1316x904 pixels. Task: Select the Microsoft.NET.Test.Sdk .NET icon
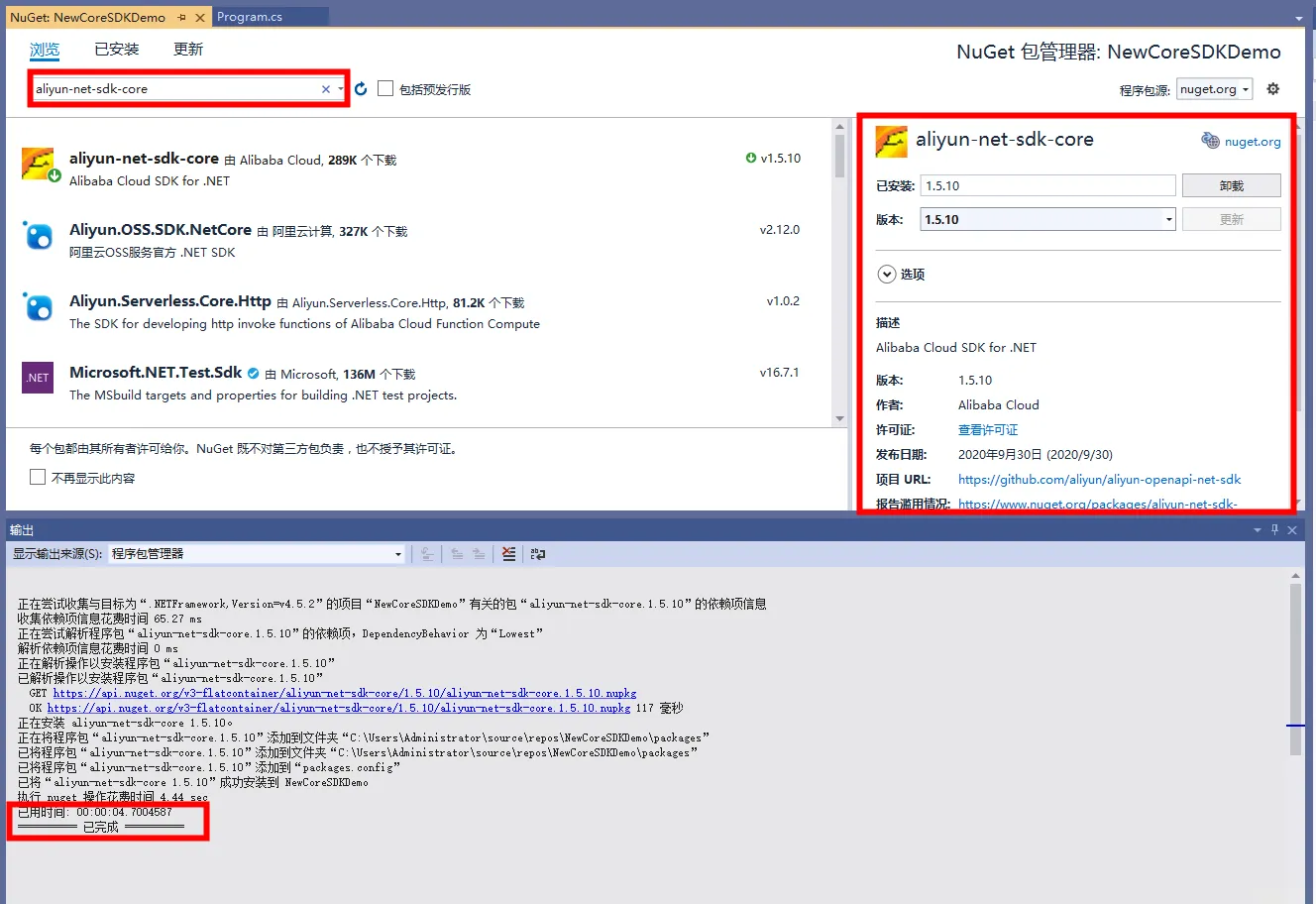[38, 378]
